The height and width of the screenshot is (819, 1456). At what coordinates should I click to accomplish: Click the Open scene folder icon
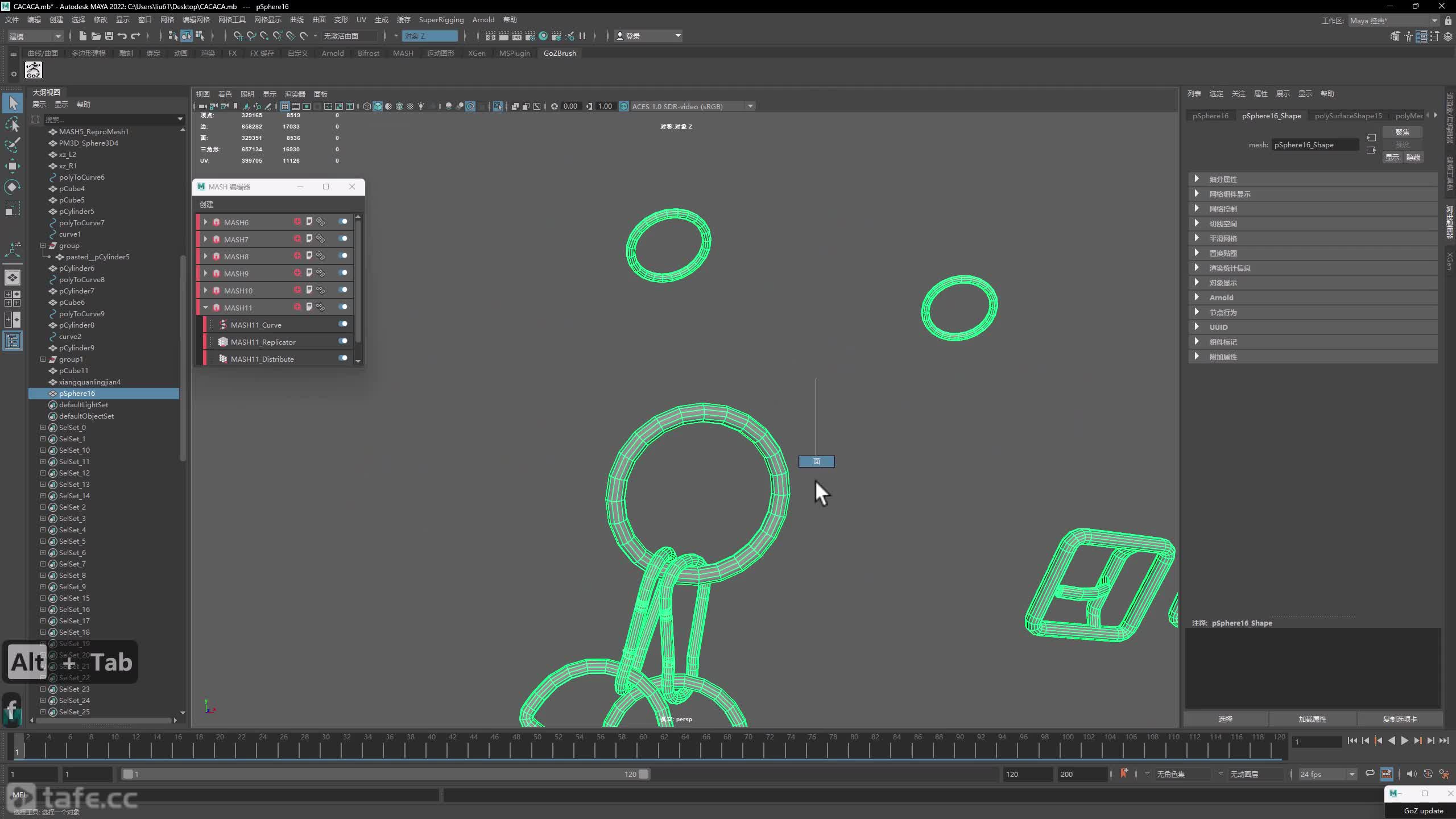(x=96, y=36)
